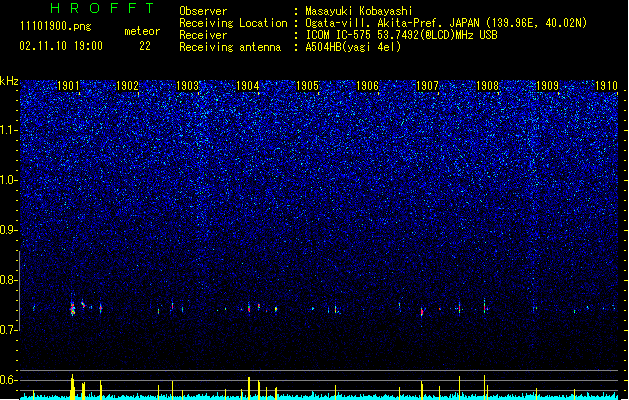Click the meteor count 22

(x=145, y=46)
